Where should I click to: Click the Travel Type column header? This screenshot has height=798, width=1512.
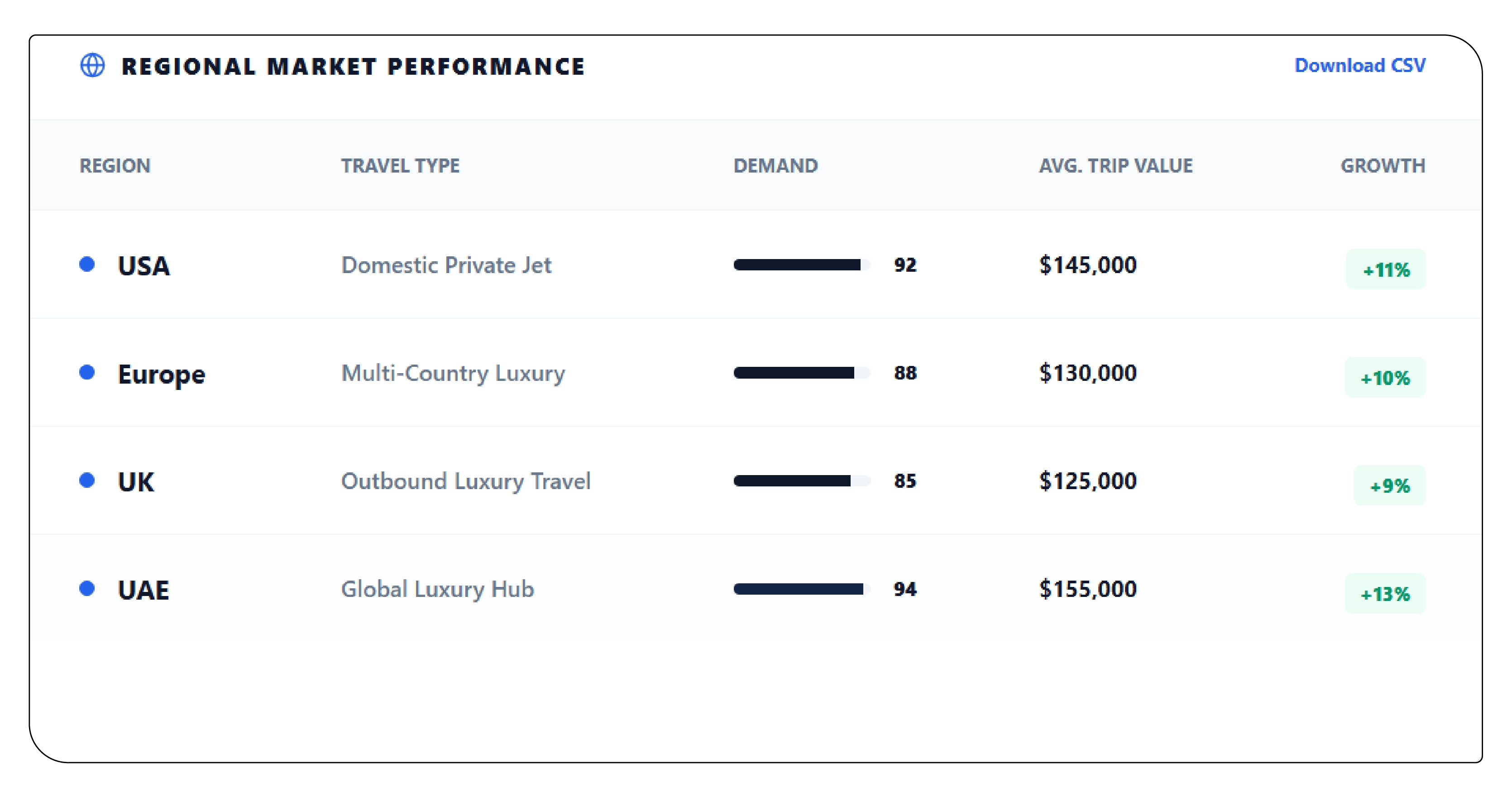pyautogui.click(x=400, y=166)
